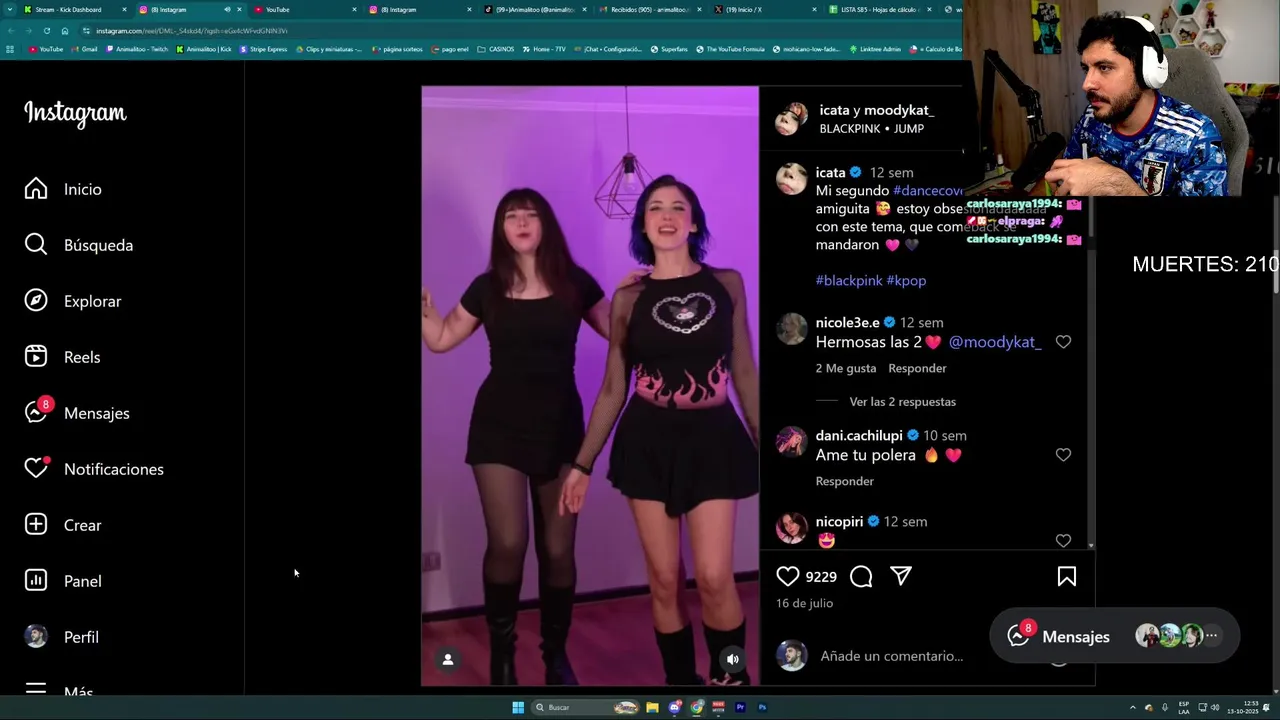The image size is (1280, 720).
Task: Open the #kpop hashtag
Action: pyautogui.click(x=906, y=281)
